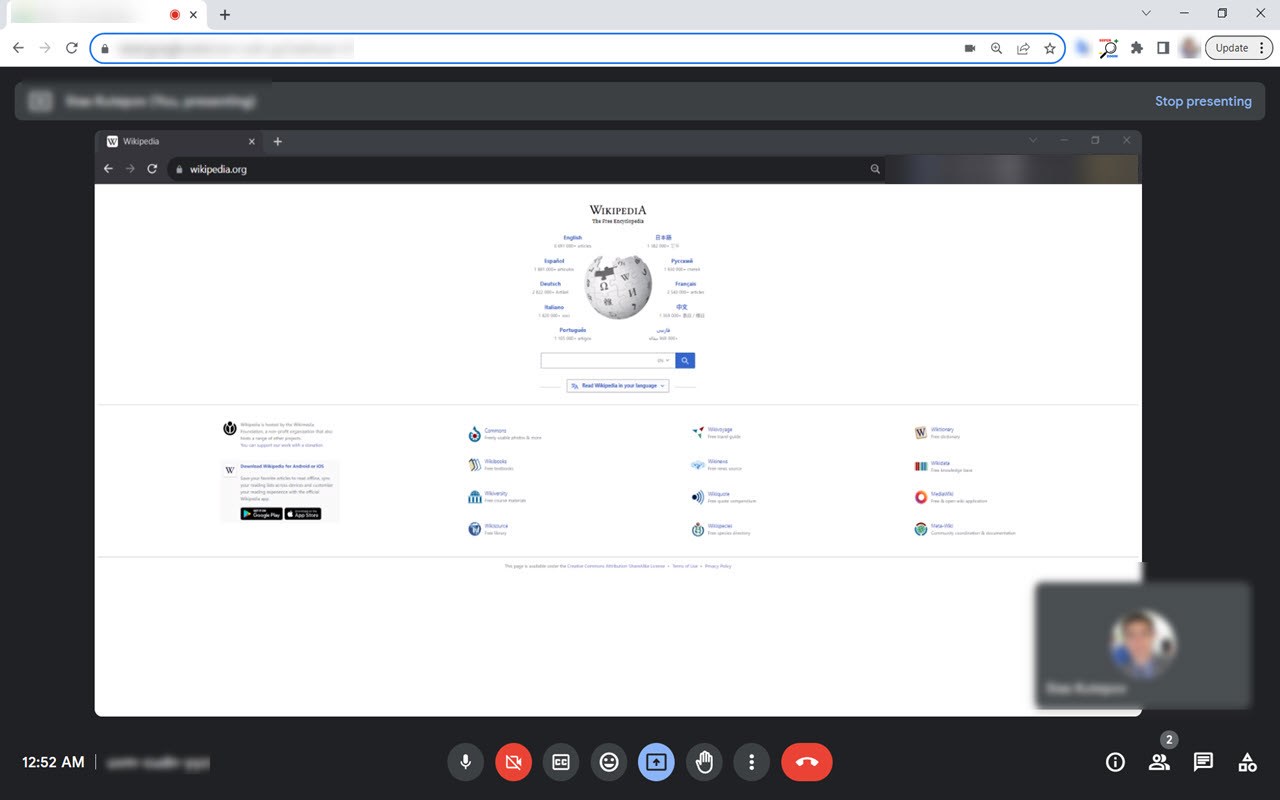1280x800 pixels.
Task: Open the chat with everyone panel
Action: 1203,762
